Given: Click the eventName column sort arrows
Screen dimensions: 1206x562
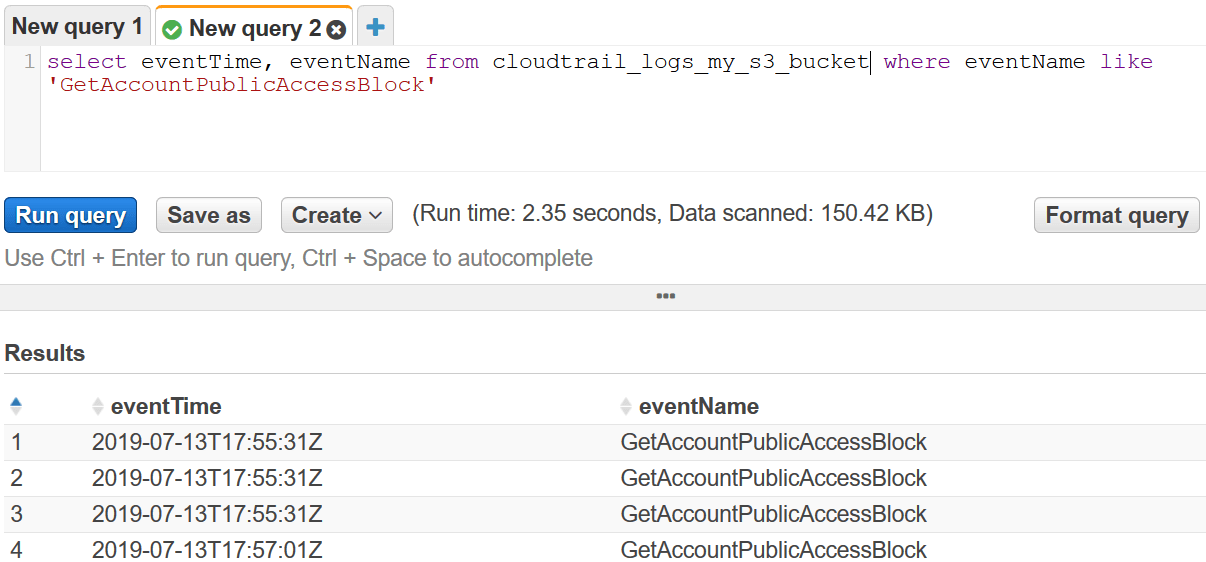Looking at the screenshot, I should pos(626,406).
